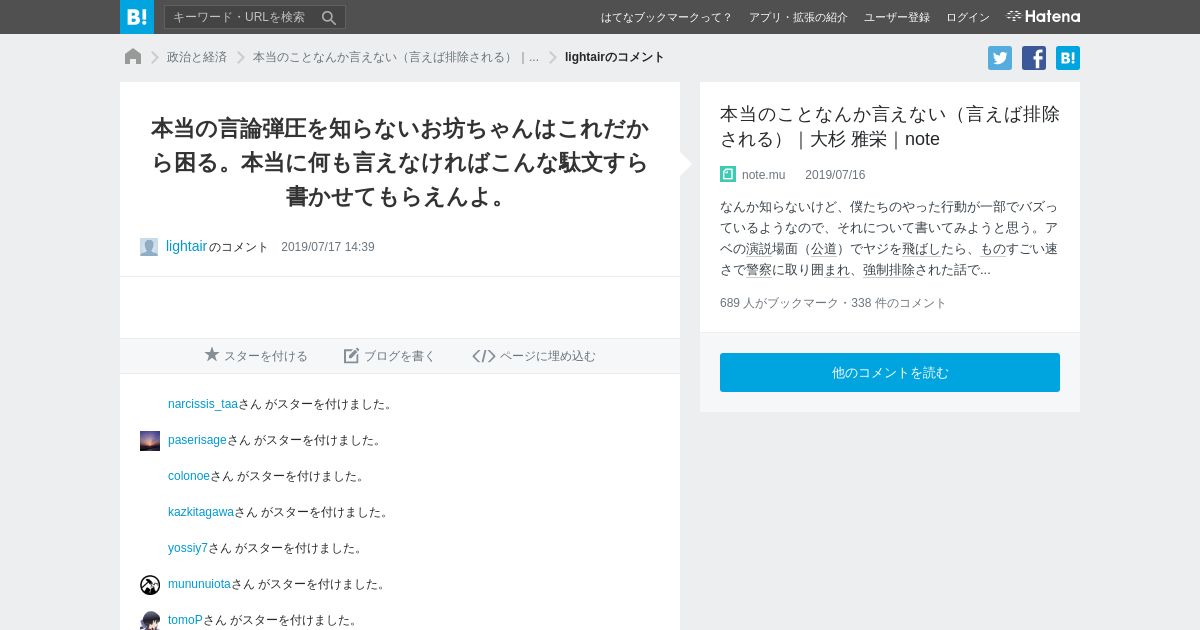Image resolution: width=1200 pixels, height=630 pixels.
Task: Click the 強制排除 keyword link
Action: point(889,270)
